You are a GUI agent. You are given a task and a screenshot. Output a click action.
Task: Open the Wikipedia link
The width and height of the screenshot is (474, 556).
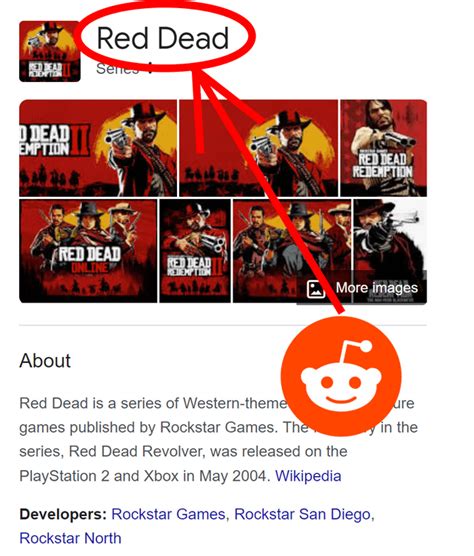pyautogui.click(x=308, y=476)
